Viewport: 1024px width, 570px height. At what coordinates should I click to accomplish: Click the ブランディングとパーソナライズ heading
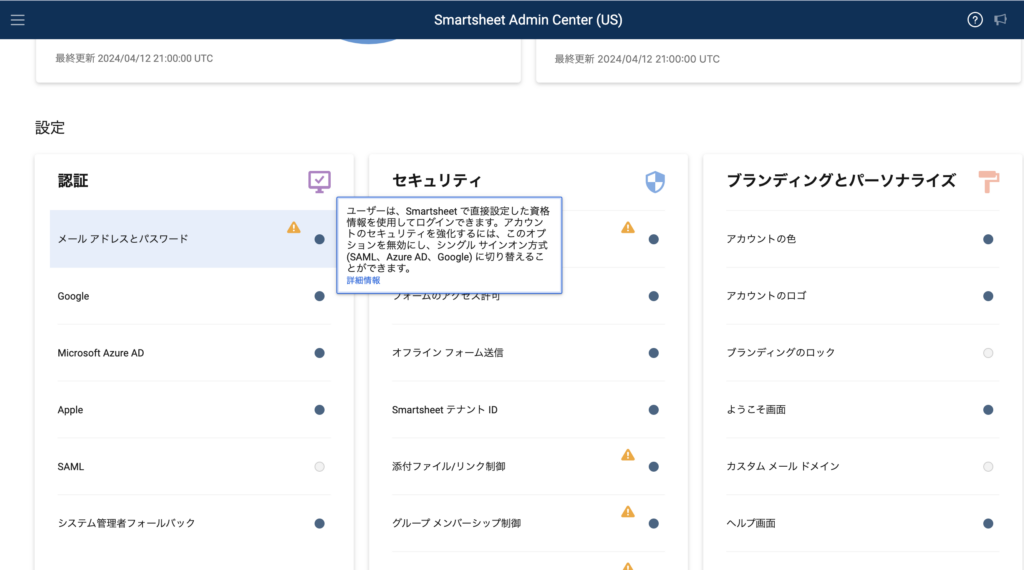coord(840,181)
